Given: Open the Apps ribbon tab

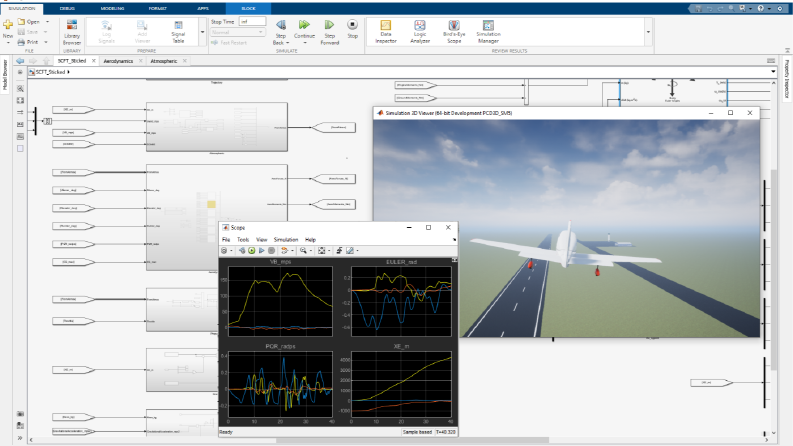Looking at the screenshot, I should pos(203,9).
